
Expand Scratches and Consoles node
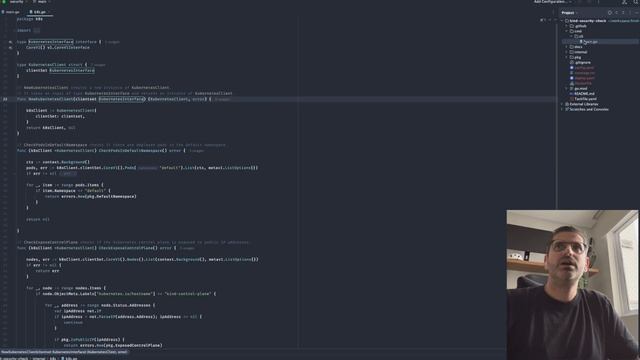coord(562,109)
